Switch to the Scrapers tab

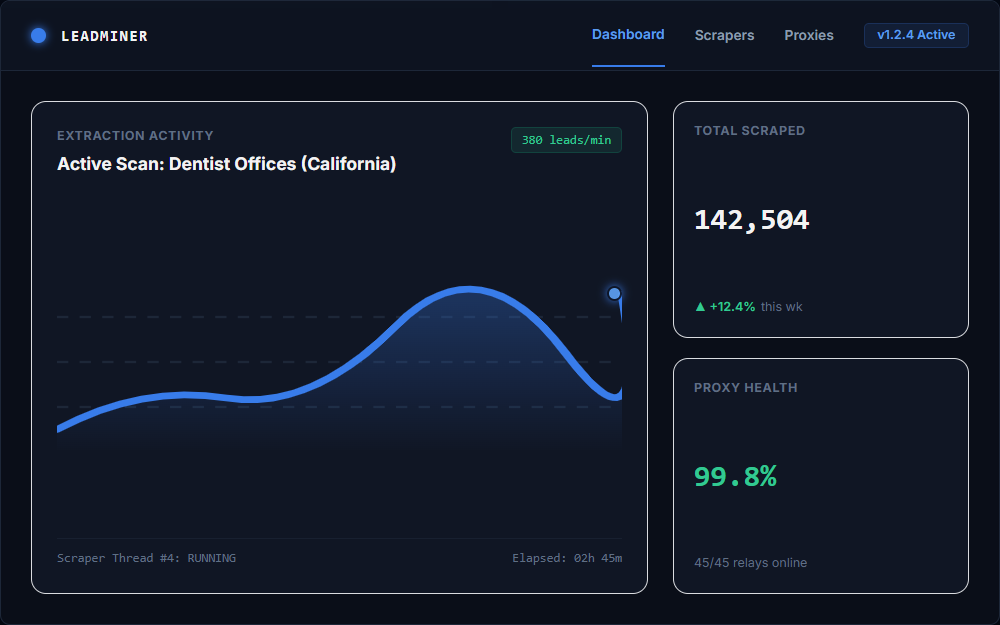[724, 36]
